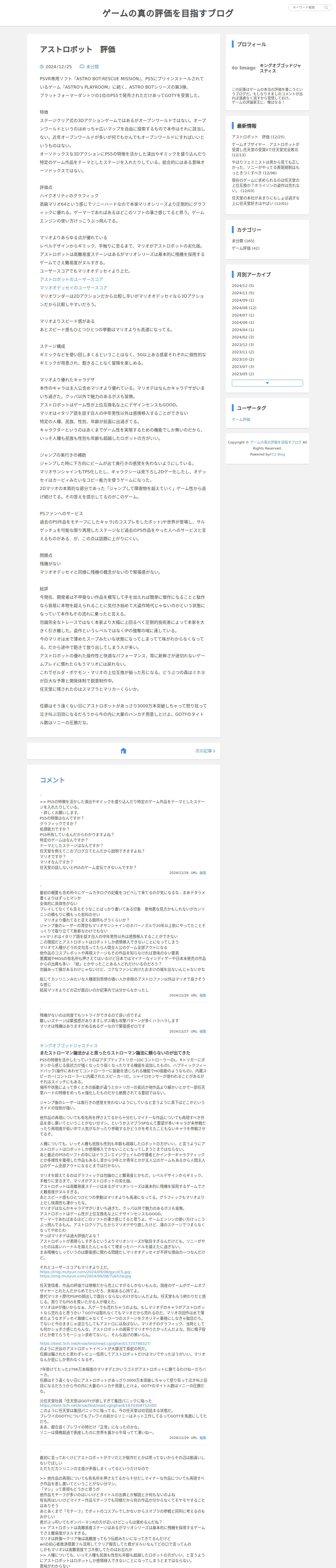Open recent post 現在のゲームに求められるのは (12/03)
The image size is (336, 1568).
coord(265,185)
